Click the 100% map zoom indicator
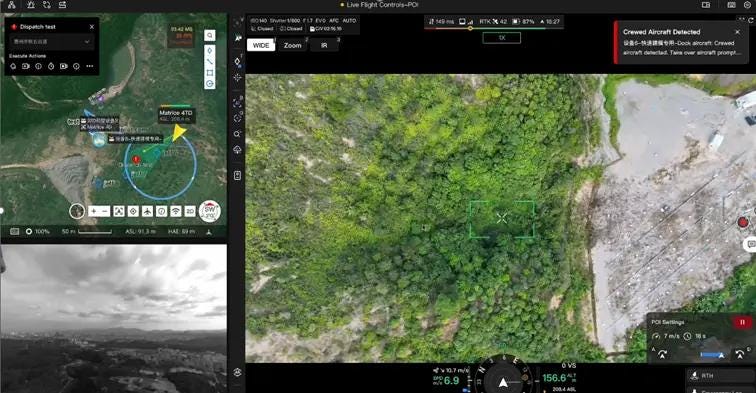756x393 pixels. click(38, 231)
